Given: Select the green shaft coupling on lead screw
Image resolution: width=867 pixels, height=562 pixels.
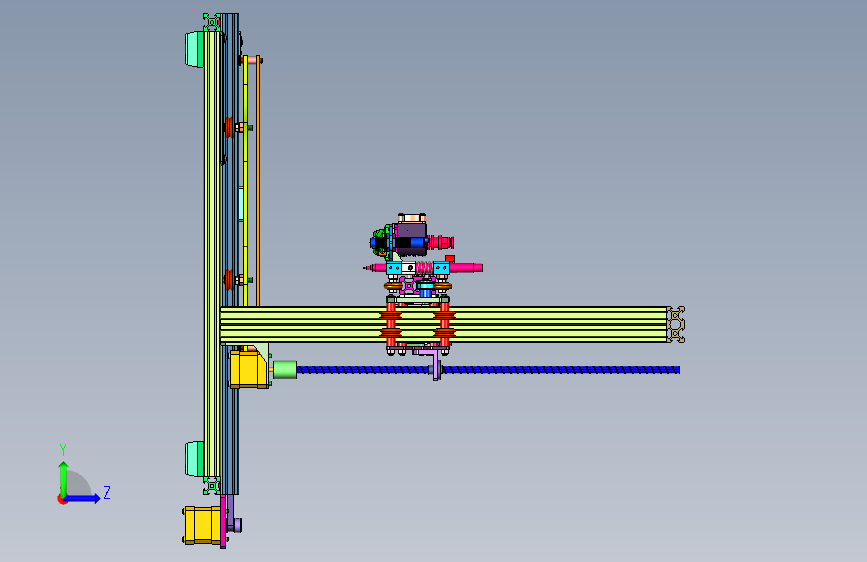Looking at the screenshot, I should point(285,370).
